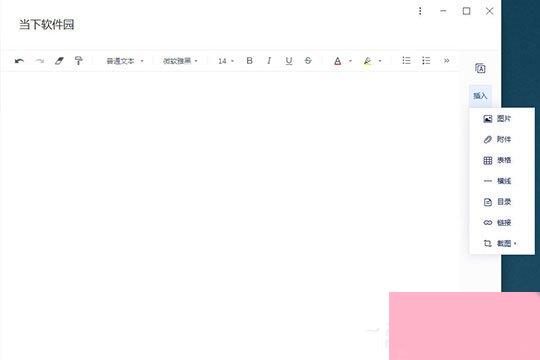Clear formatting with eraser icon
The width and height of the screenshot is (540, 360).
[x=59, y=61]
